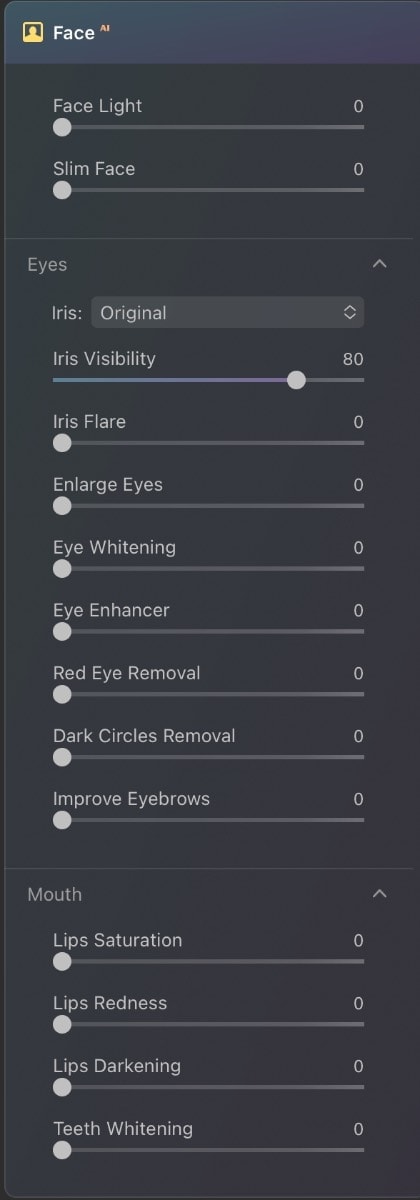Click the Iris Visibility slider handle
The width and height of the screenshot is (420, 1200).
click(296, 380)
